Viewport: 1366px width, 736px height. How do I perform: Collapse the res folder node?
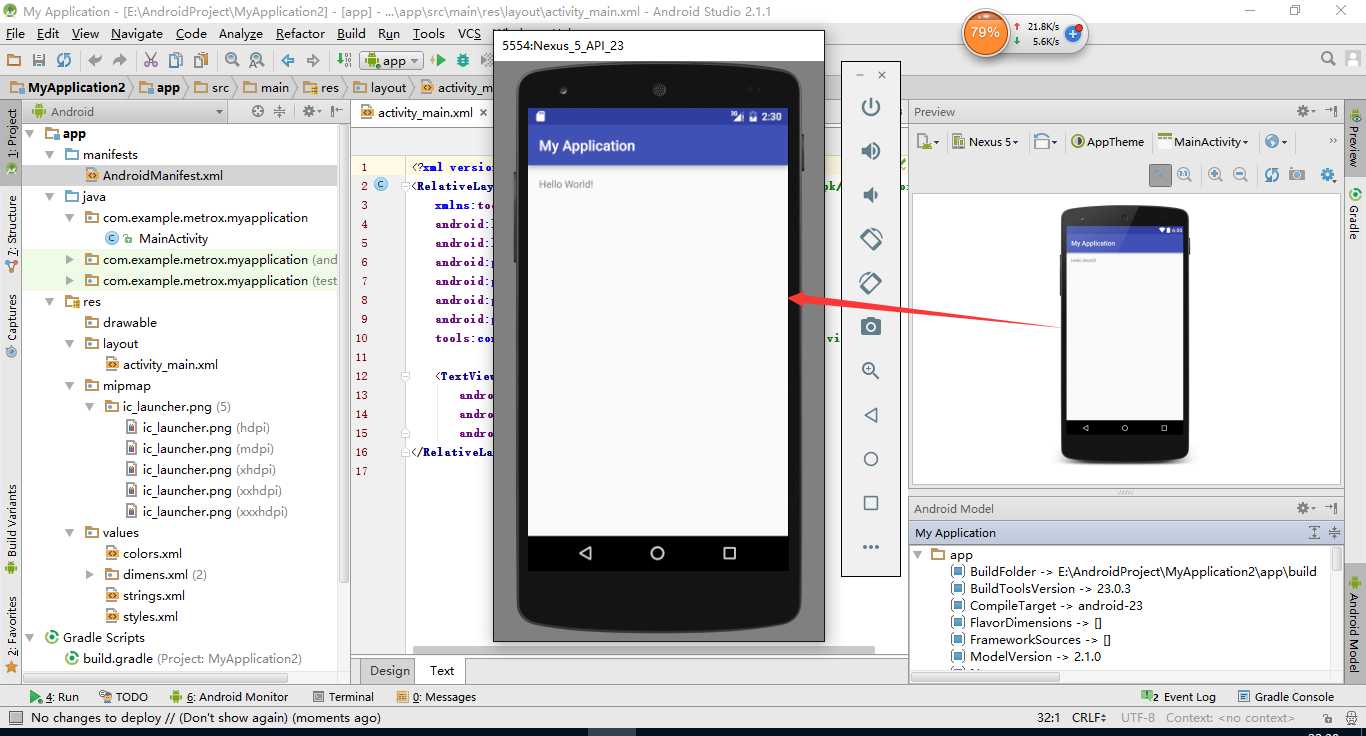click(50, 302)
